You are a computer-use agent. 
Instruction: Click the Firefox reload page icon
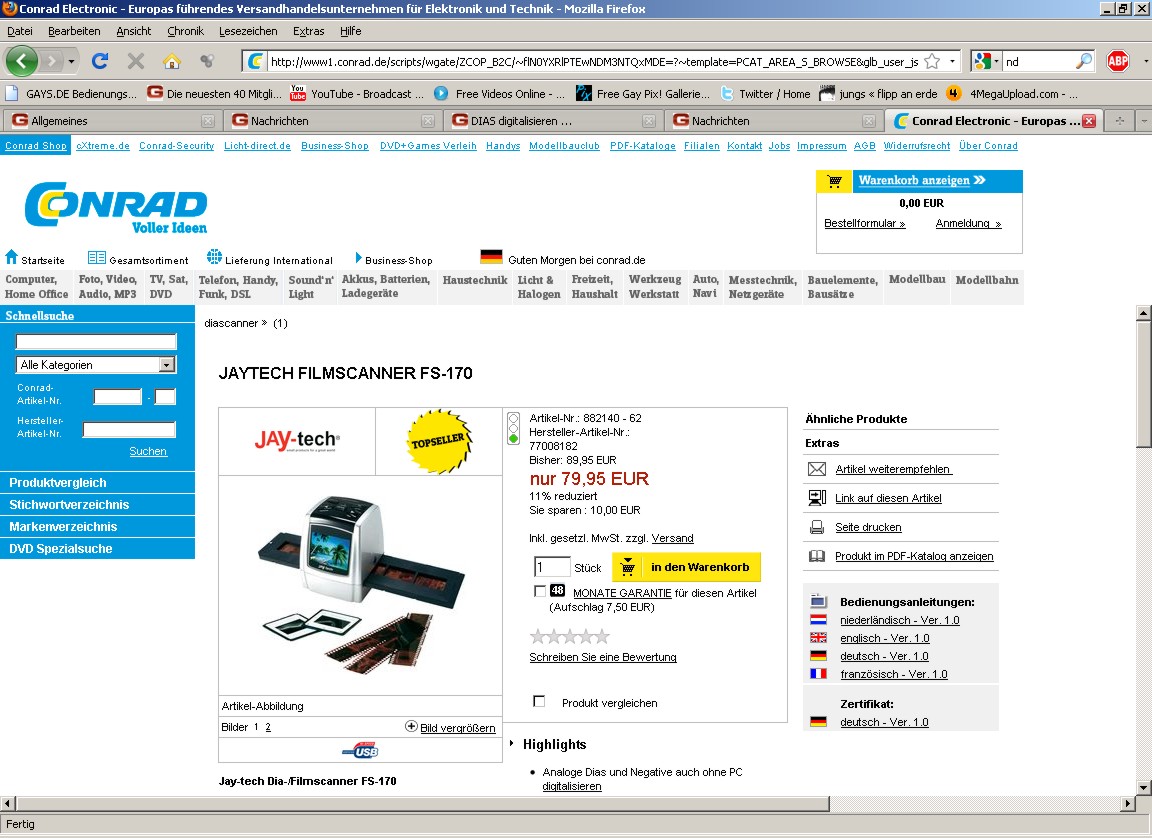coord(100,61)
